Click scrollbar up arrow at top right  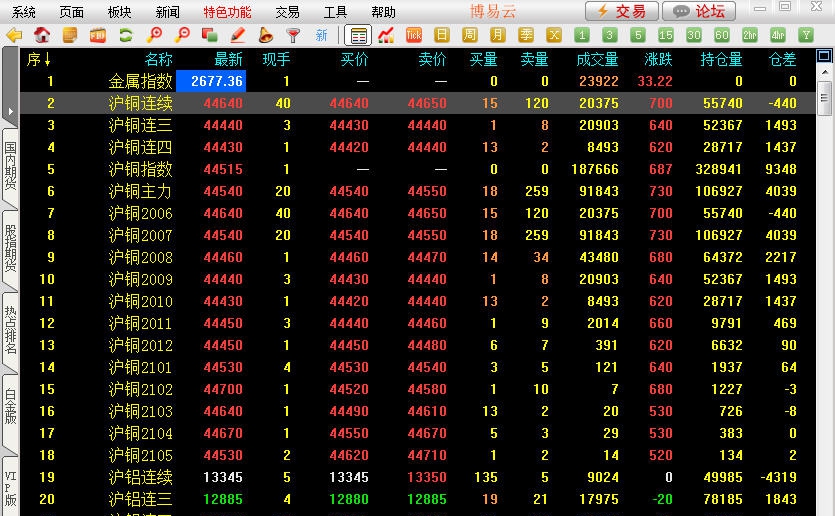pos(825,60)
